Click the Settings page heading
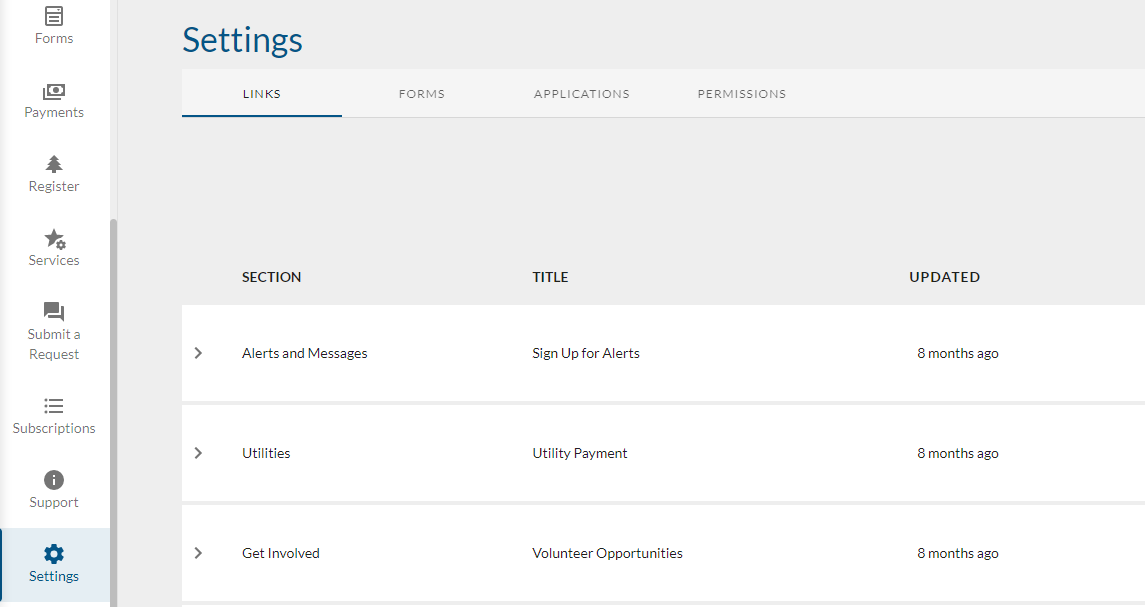 (x=242, y=40)
